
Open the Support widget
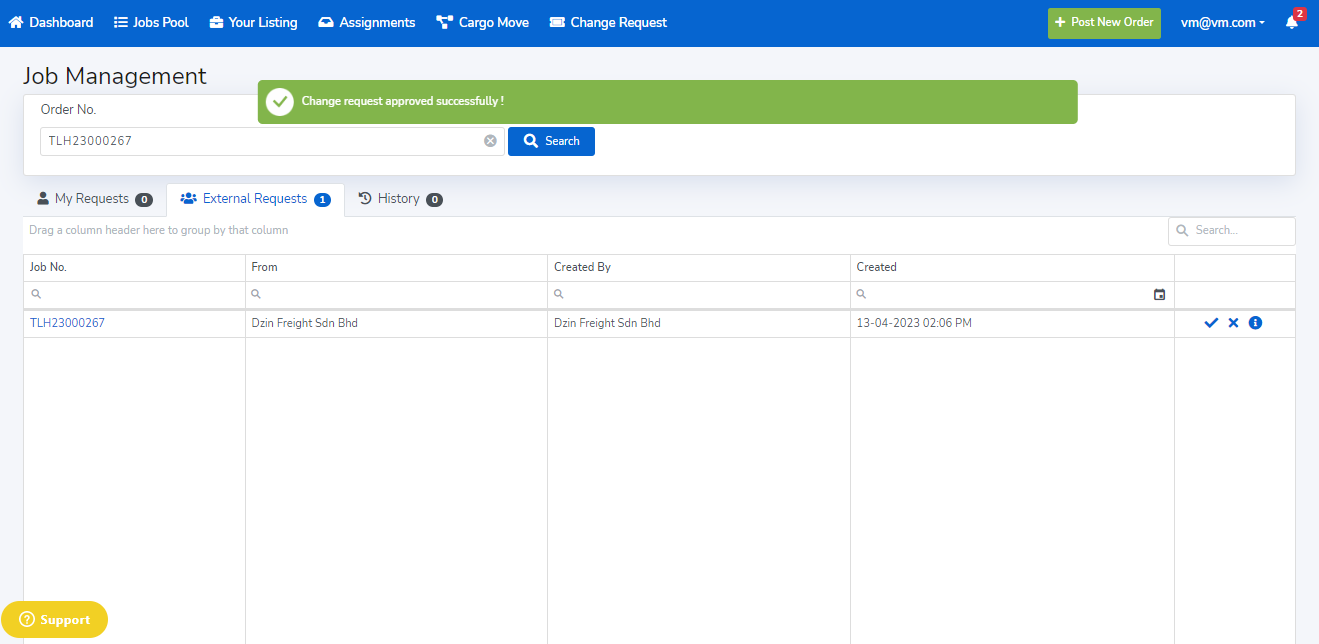[x=54, y=620]
